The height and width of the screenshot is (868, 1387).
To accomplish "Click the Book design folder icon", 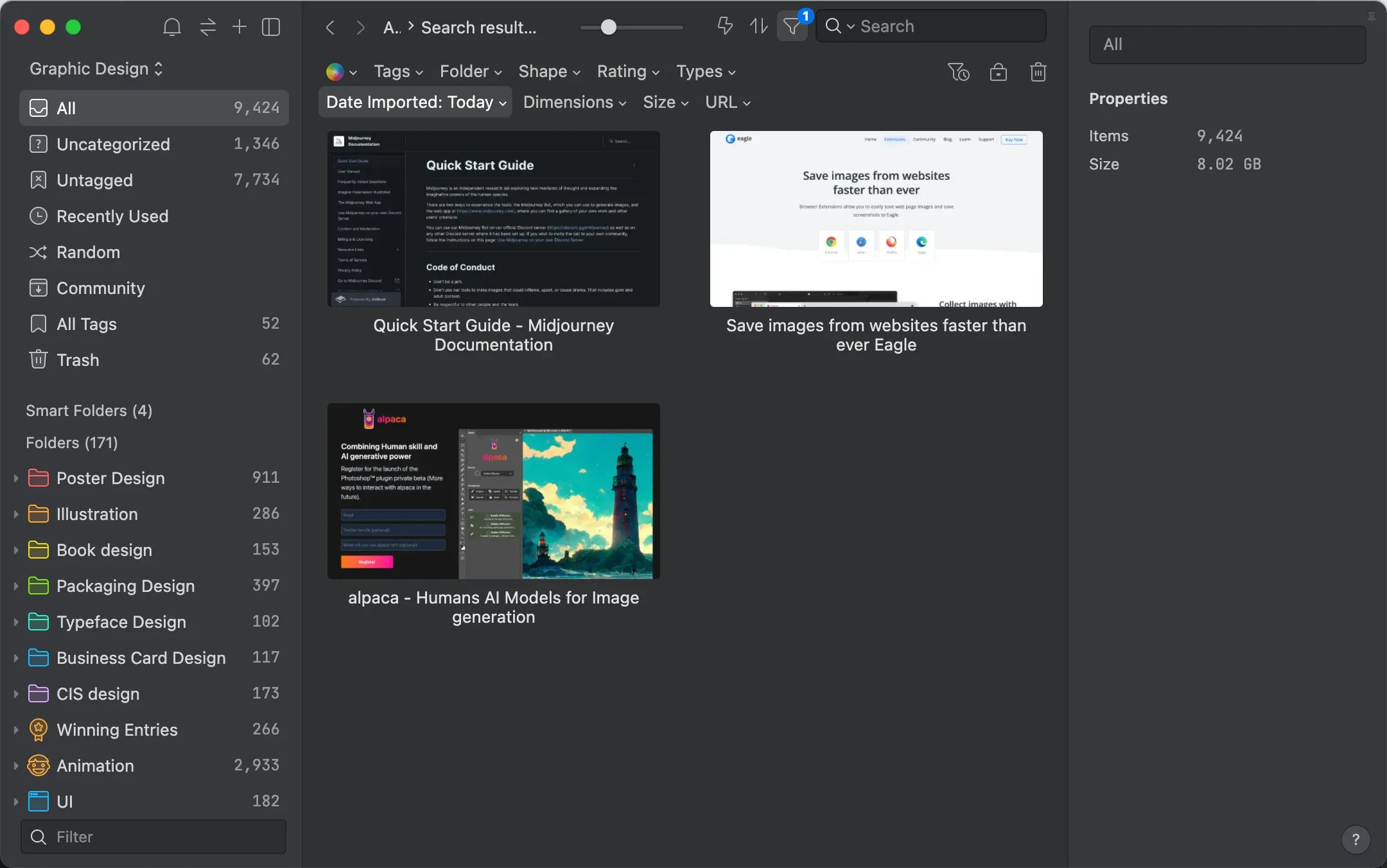I will [39, 550].
